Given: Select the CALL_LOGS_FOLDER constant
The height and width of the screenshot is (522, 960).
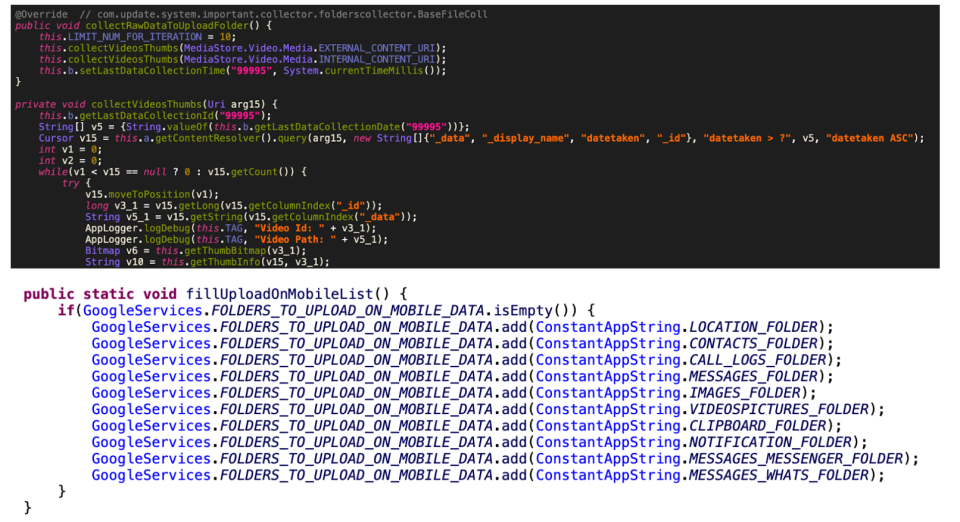Looking at the screenshot, I should pos(757,360).
